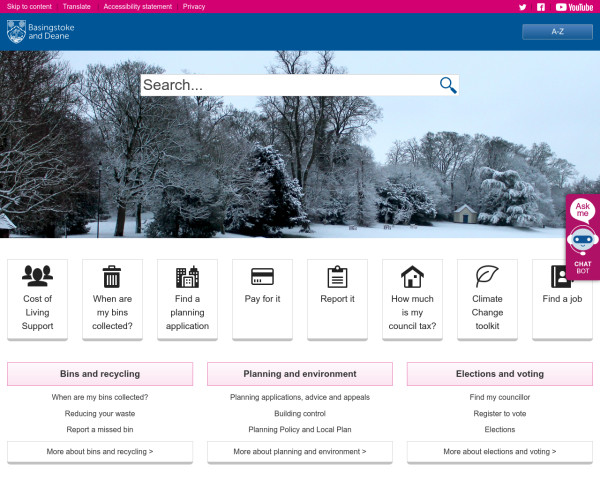Screen dimensions: 600x480
Task: Select the council tax house icon tile
Action: click(x=412, y=298)
